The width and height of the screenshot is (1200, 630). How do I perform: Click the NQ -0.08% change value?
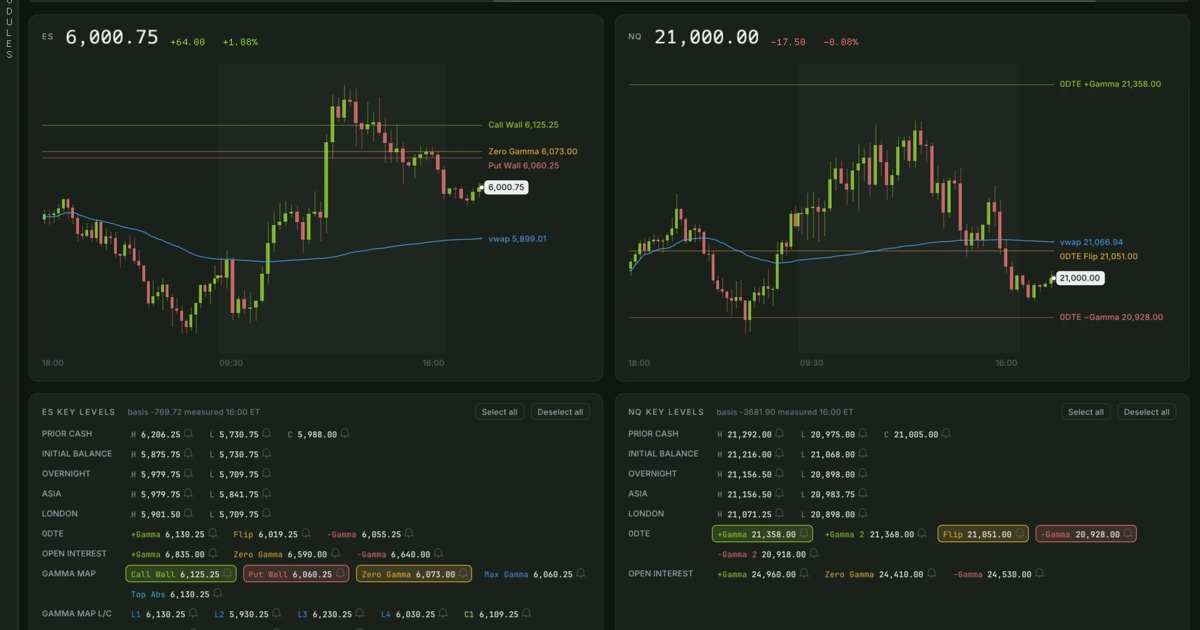[840, 42]
